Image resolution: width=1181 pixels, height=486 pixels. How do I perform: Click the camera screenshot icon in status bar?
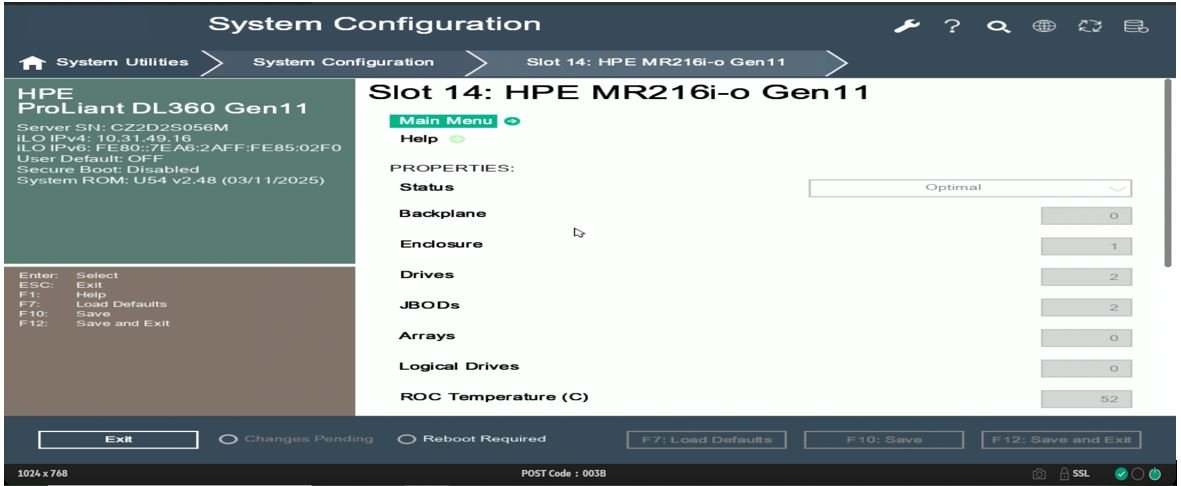tap(1039, 474)
